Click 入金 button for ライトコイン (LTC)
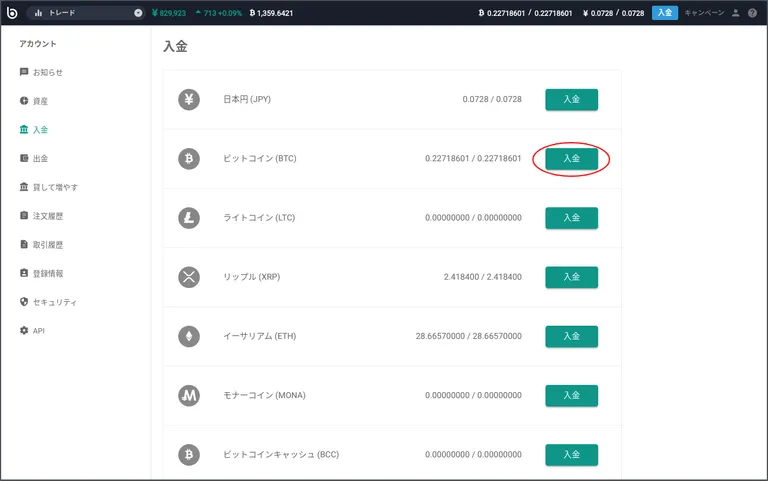 click(x=572, y=218)
